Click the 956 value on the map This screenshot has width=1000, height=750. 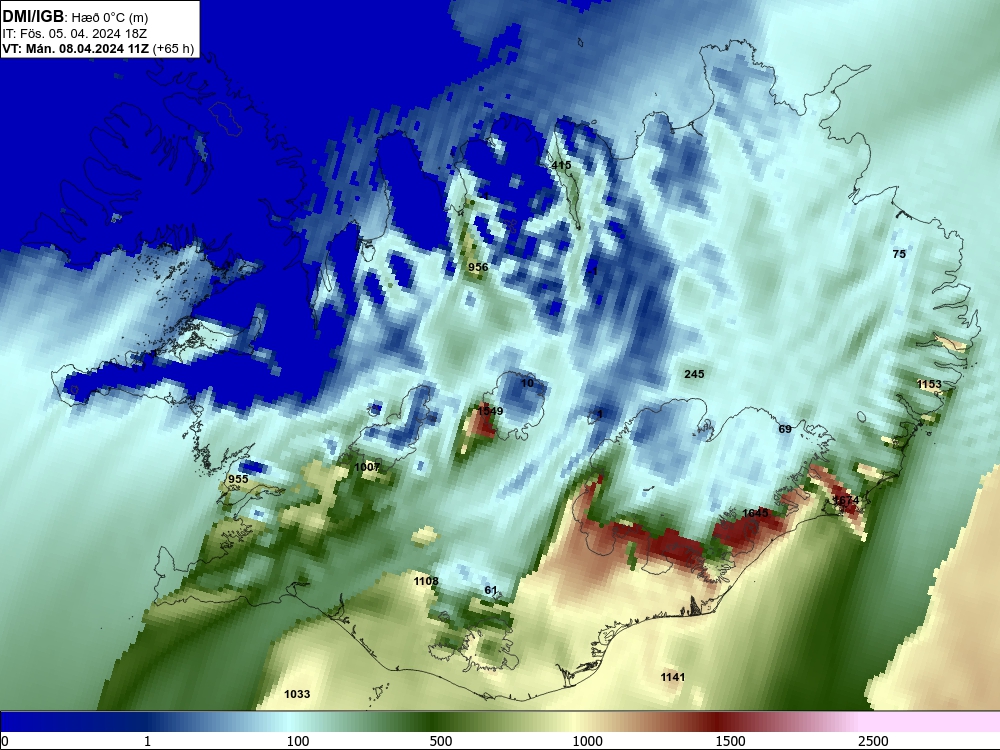pos(478,267)
